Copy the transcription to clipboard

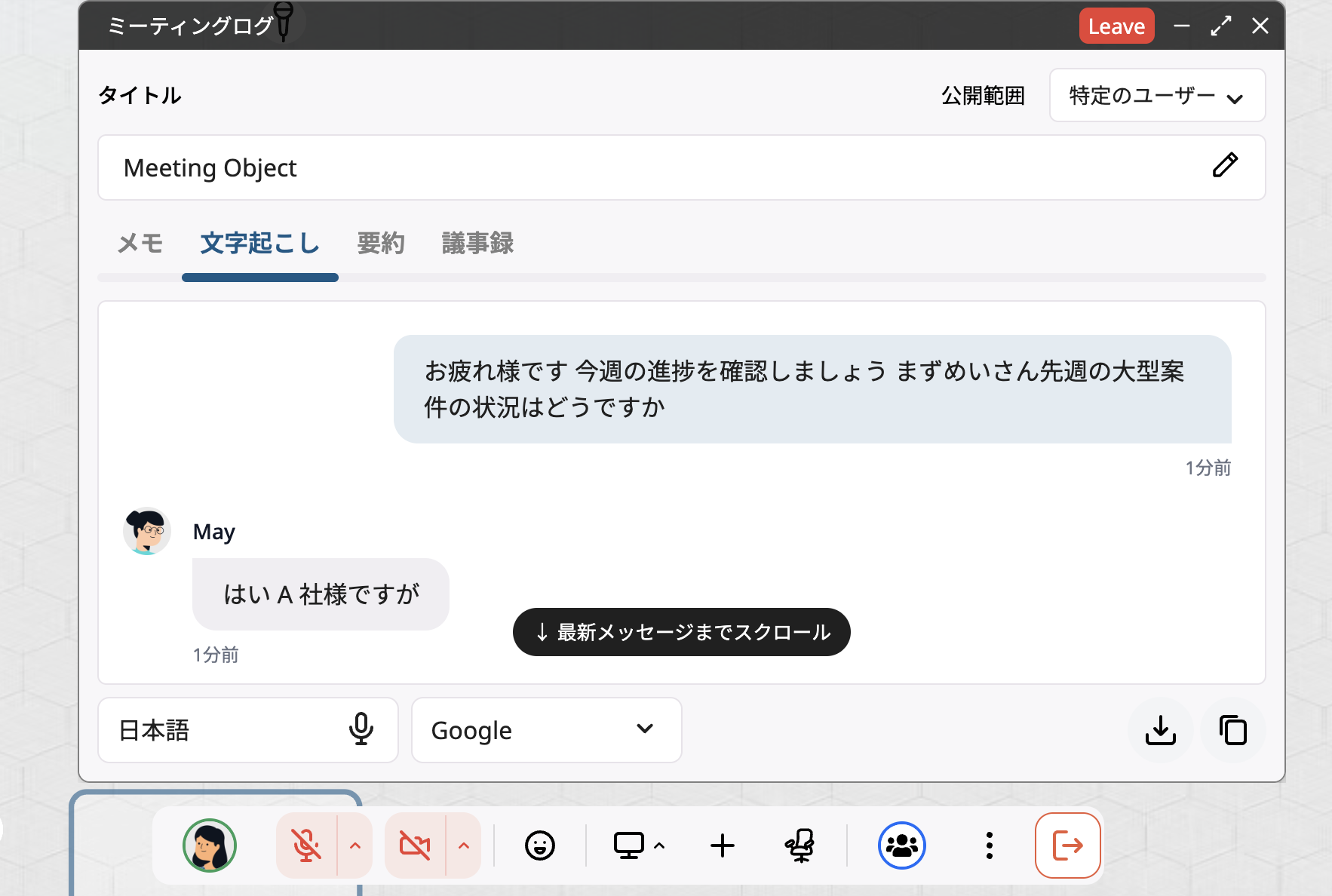[x=1232, y=730]
